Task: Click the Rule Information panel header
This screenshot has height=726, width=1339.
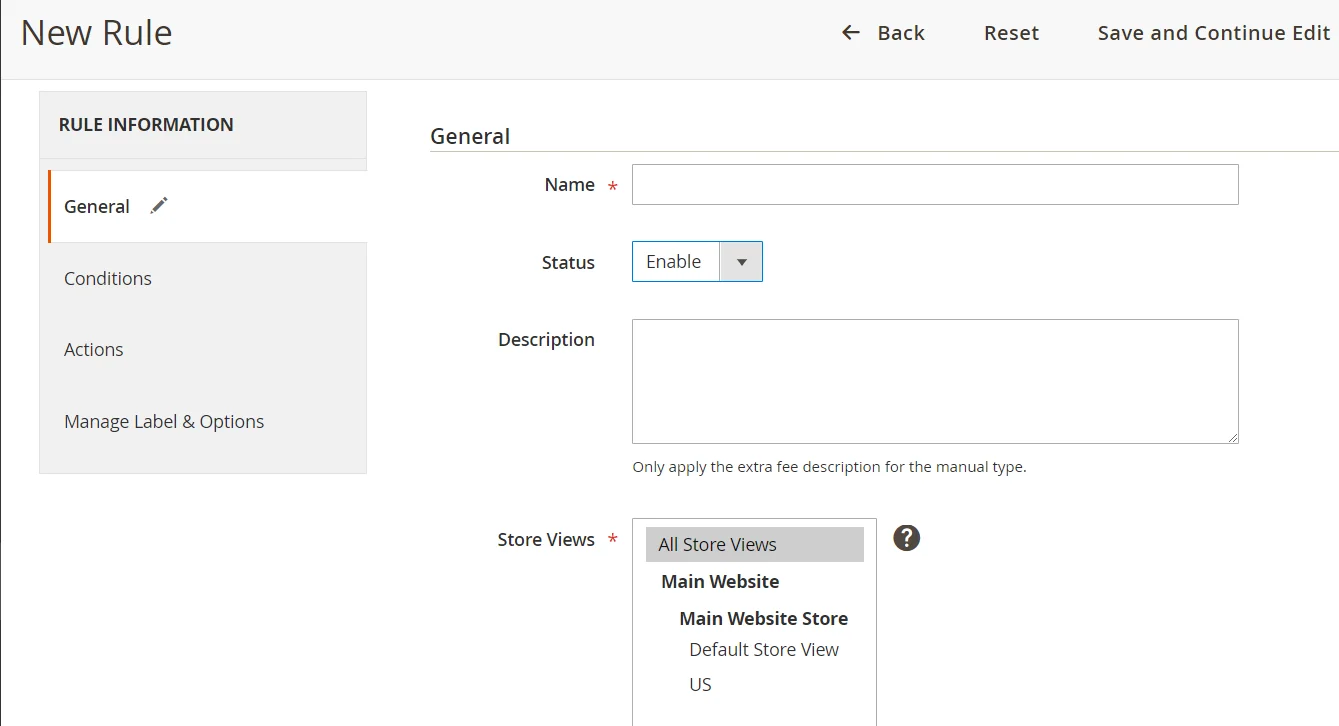Action: pos(146,125)
